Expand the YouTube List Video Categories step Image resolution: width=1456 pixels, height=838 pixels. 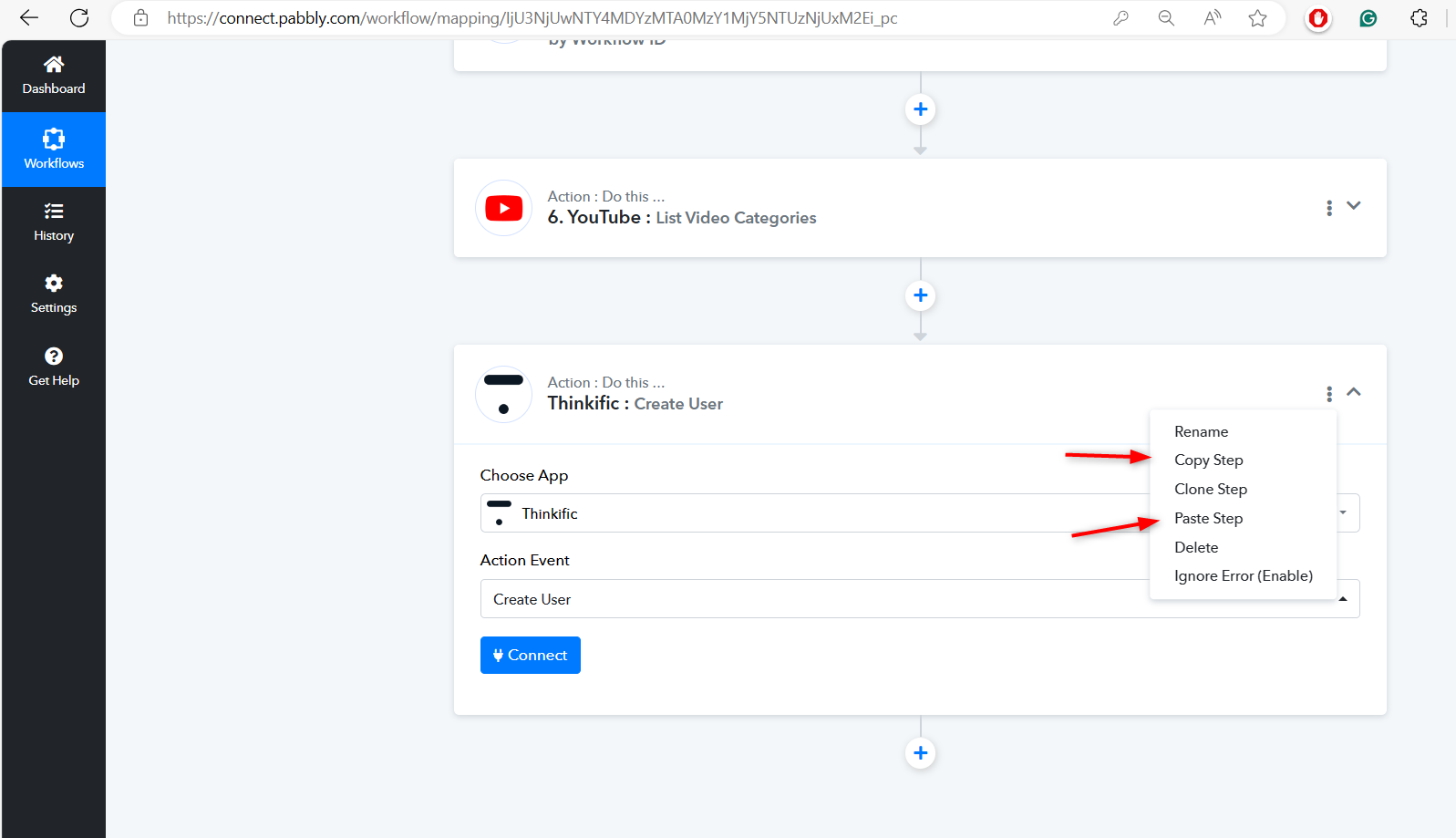(1354, 206)
